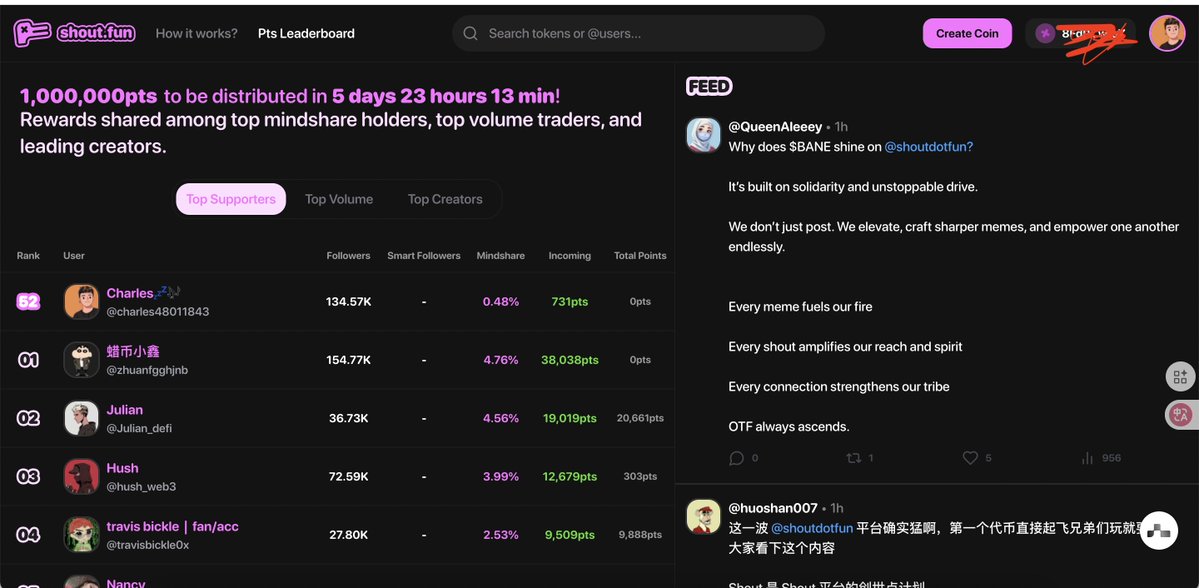Click the 12,679pts incoming value
This screenshot has width=1199, height=588.
(x=570, y=476)
